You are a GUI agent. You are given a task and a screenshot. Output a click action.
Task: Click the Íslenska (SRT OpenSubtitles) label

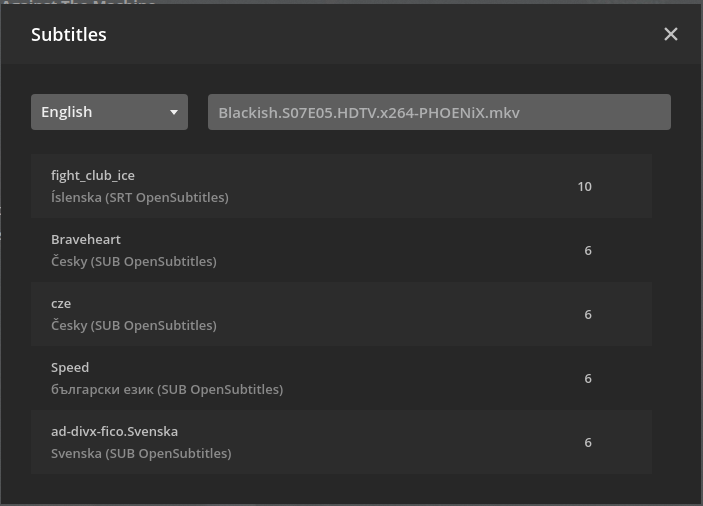pyautogui.click(x=140, y=198)
